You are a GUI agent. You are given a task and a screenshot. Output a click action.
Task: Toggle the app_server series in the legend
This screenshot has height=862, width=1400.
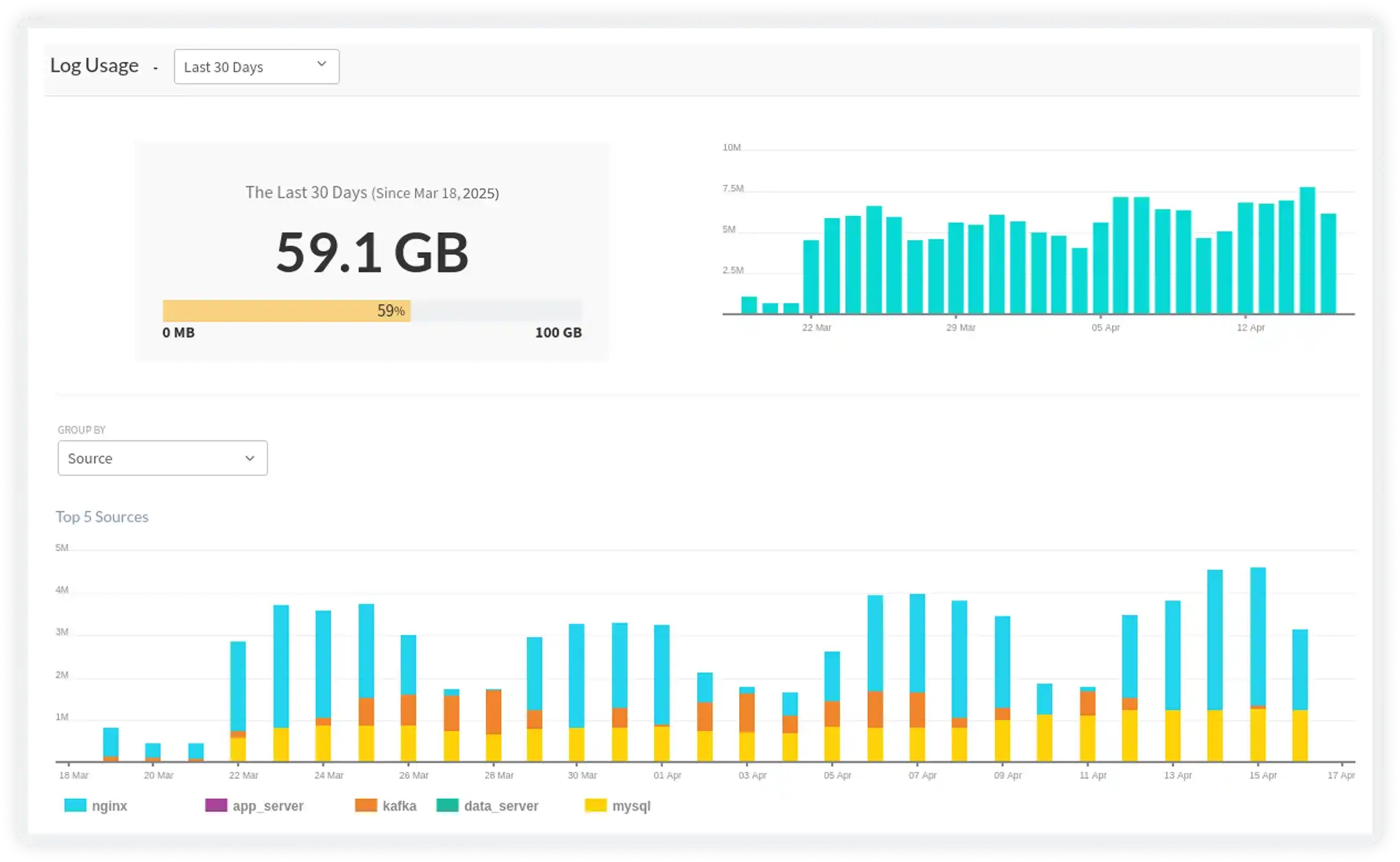(267, 806)
